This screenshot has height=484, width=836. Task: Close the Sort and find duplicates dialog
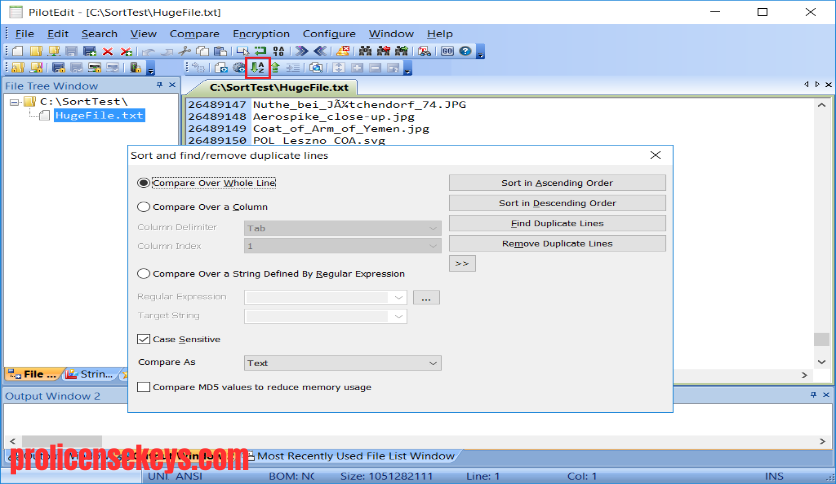(x=655, y=155)
